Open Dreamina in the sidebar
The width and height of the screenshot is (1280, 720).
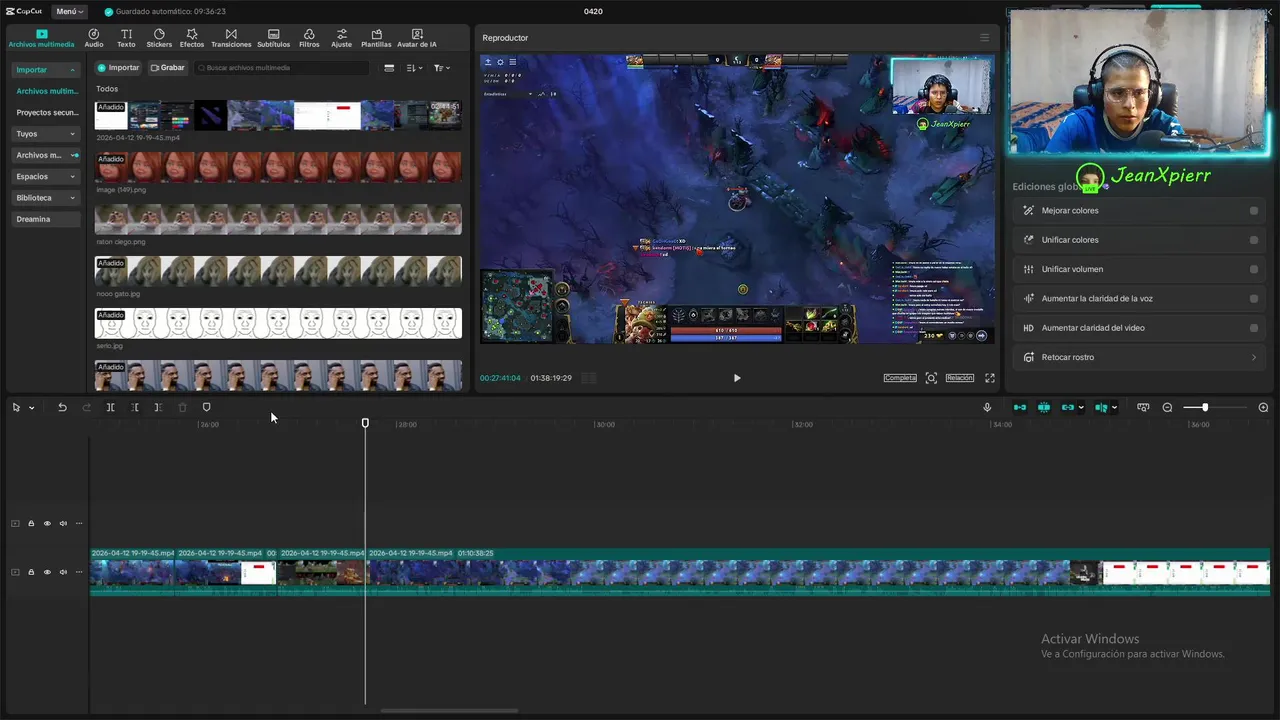[x=45, y=219]
